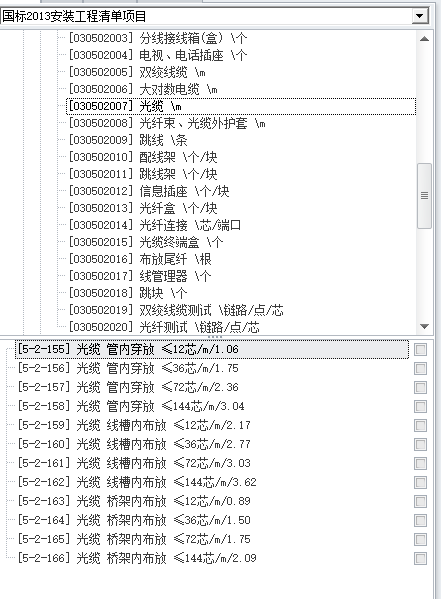This screenshot has height=599, width=441.
Task: Check the box for 5-2-156 管内穿放 ≤36芯
Action: point(420,369)
